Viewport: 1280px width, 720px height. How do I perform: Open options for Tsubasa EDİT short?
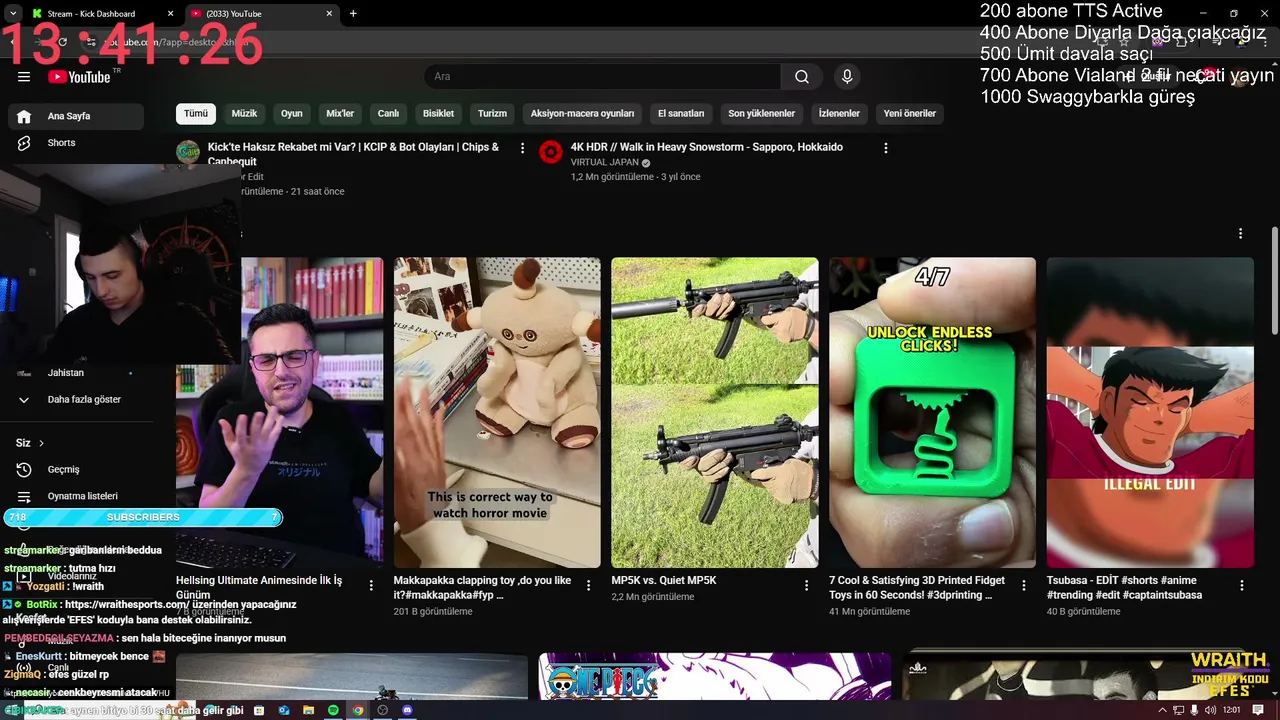click(1242, 586)
